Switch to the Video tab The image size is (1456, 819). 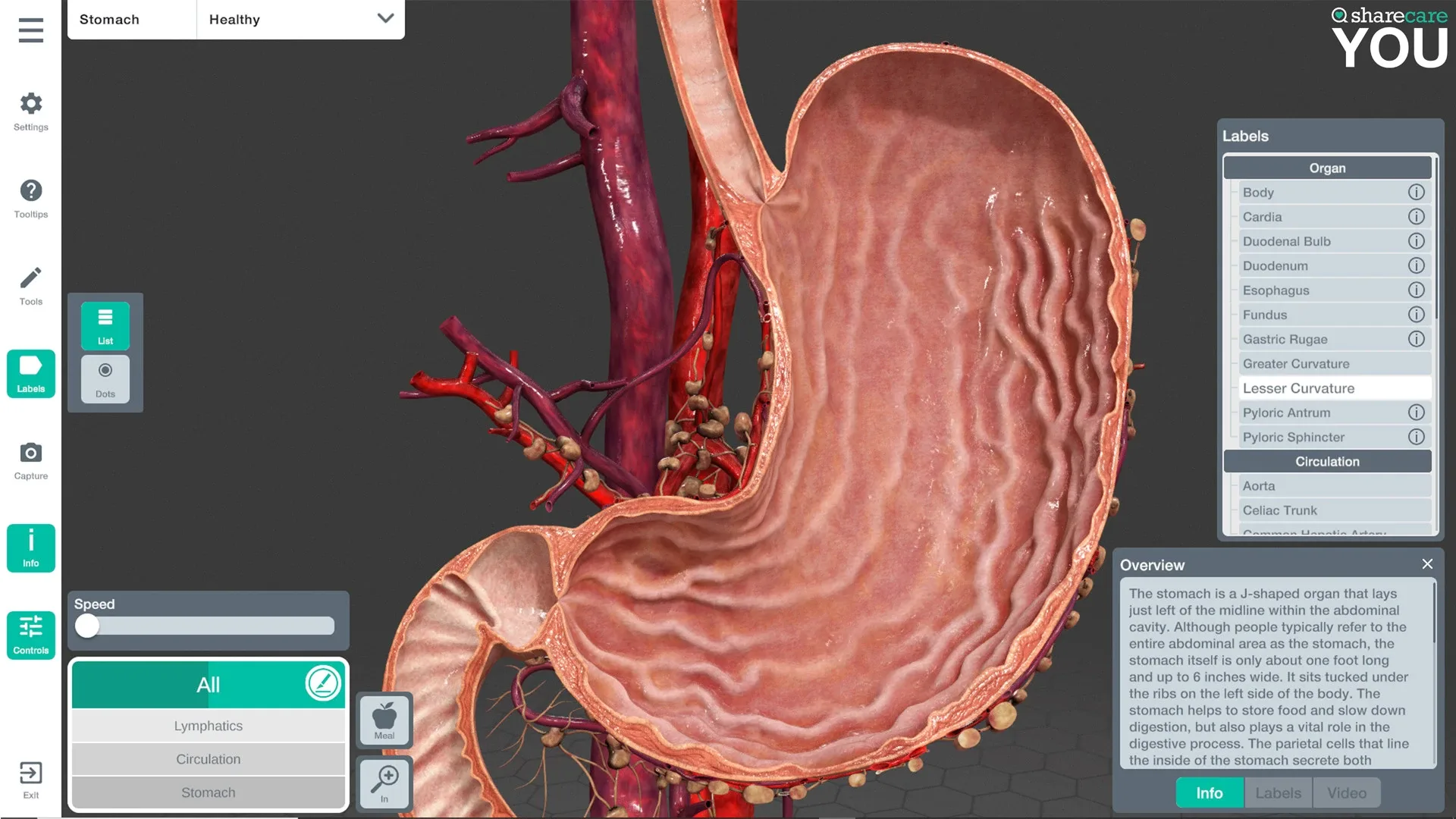click(x=1346, y=792)
